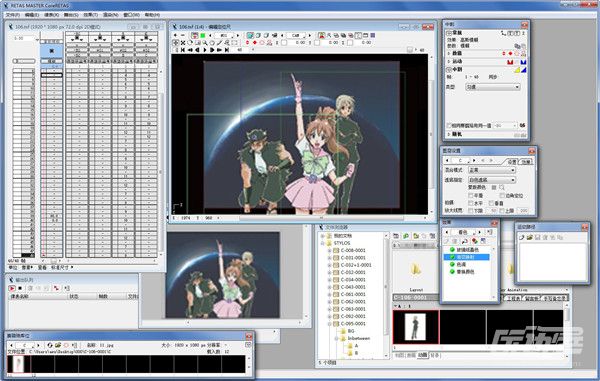This screenshot has width=600, height=381.
Task: Jump to first frame in playback bar
Action: coord(183,50)
